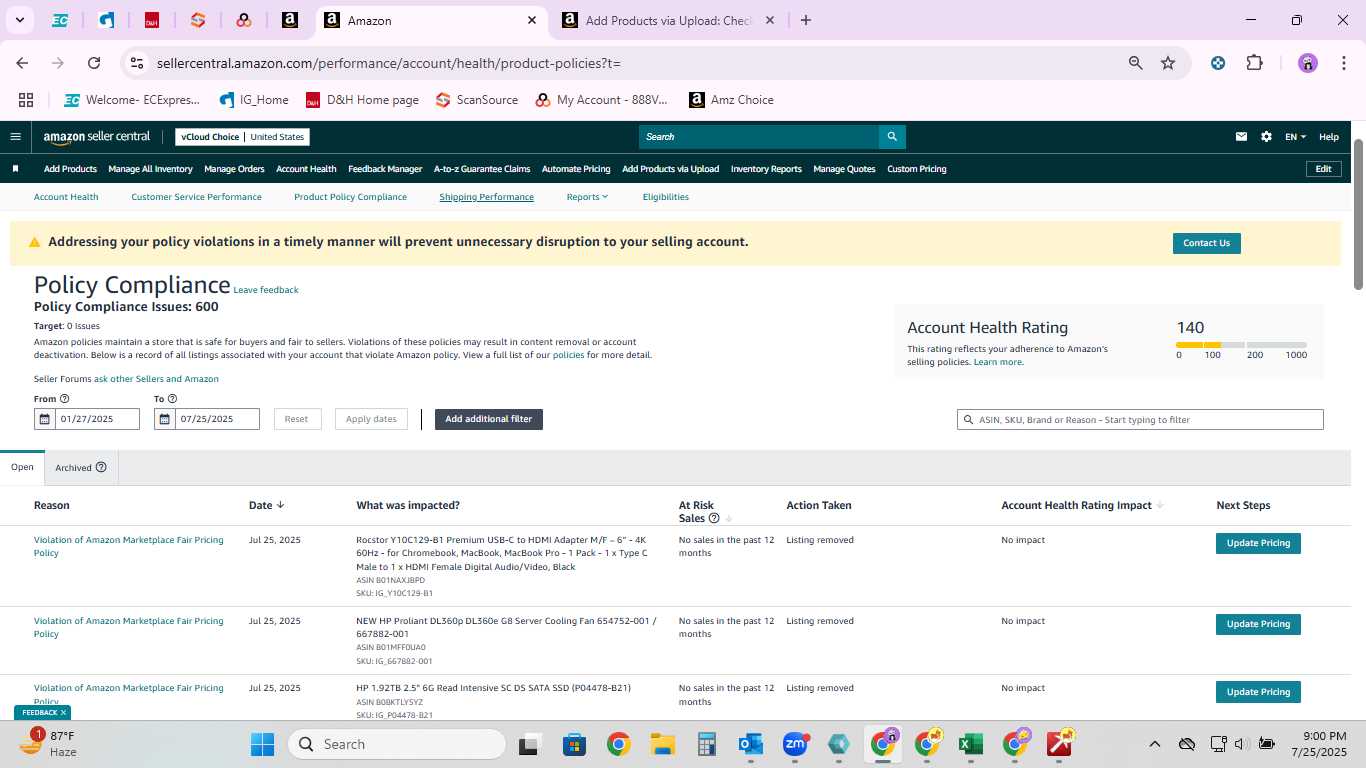1366x768 pixels.
Task: Click Update Pricing for the Rocstor adapter row
Action: 1258,543
